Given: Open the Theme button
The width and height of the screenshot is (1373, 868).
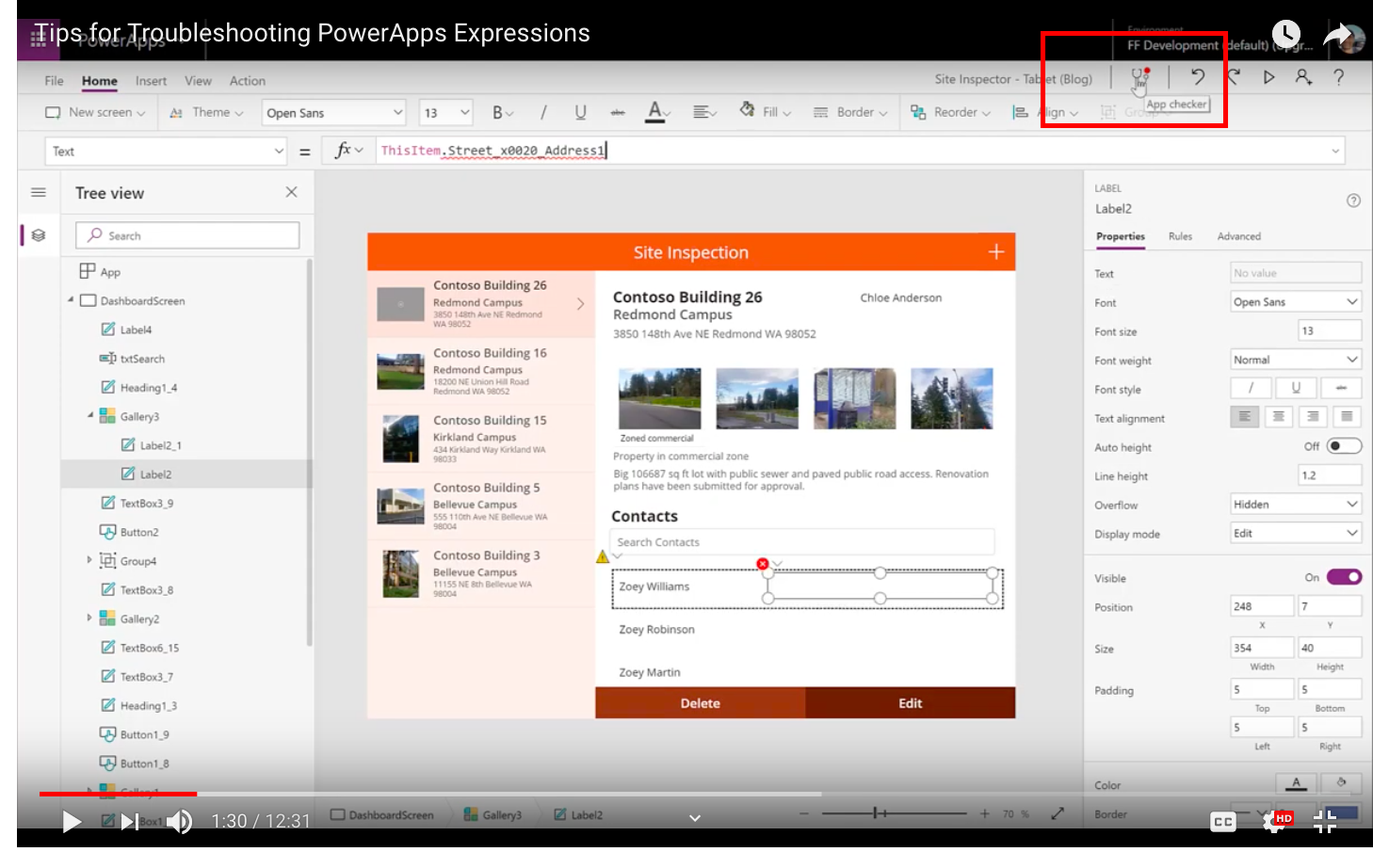Looking at the screenshot, I should click(206, 112).
